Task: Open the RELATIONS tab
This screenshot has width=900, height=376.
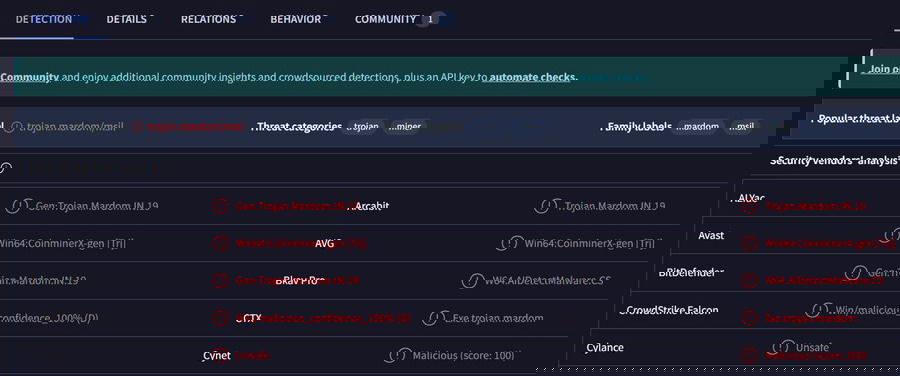Action: (208, 19)
